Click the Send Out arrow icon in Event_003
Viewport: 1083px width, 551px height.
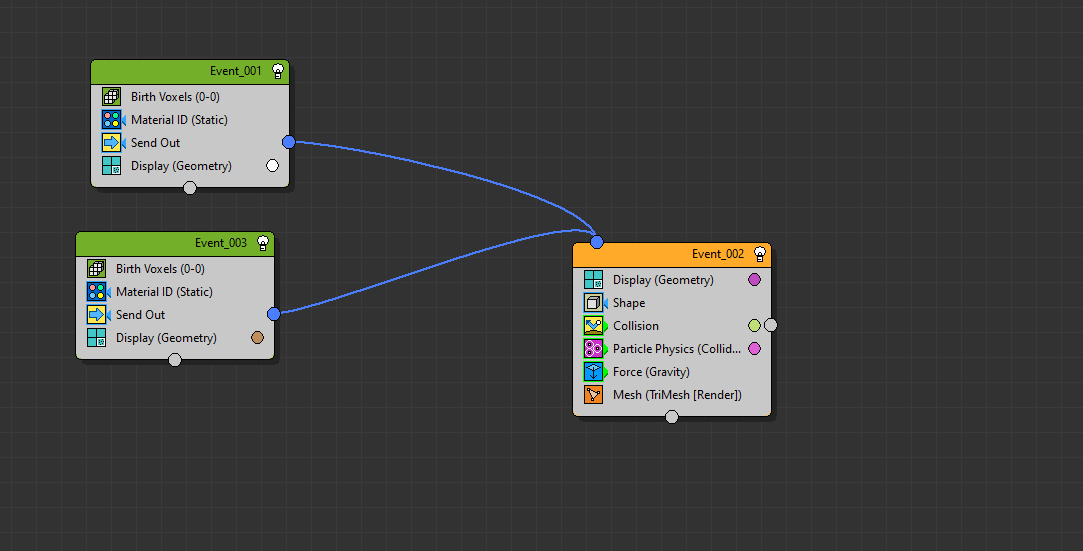point(97,315)
